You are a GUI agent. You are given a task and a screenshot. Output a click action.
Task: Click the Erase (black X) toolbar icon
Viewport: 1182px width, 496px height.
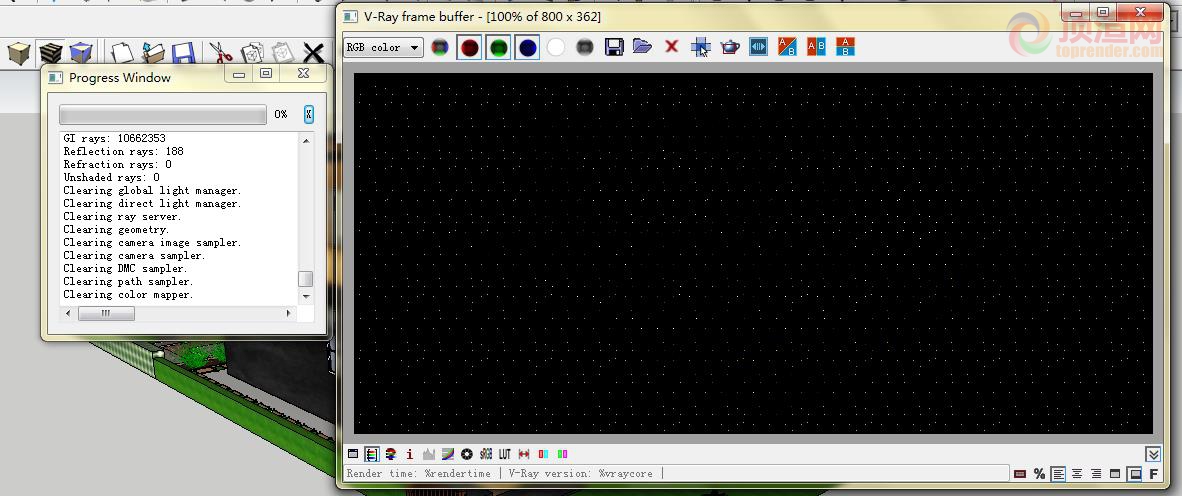[313, 53]
